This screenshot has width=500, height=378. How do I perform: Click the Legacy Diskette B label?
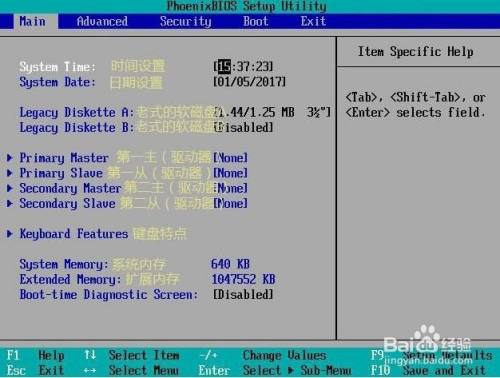[77, 127]
